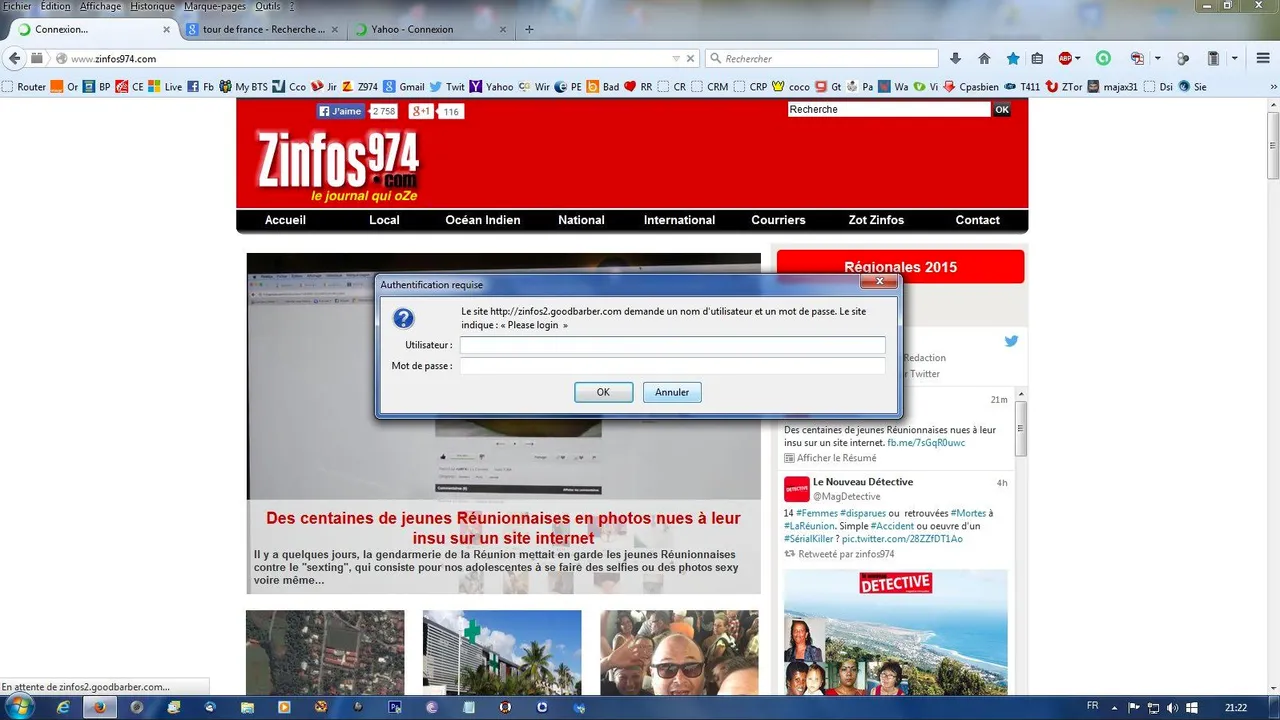Click the Facebook J'aime button
1280x720 pixels.
(x=341, y=111)
